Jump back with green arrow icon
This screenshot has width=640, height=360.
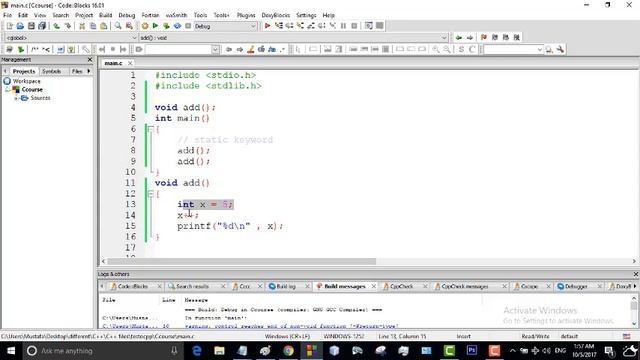(x=459, y=38)
